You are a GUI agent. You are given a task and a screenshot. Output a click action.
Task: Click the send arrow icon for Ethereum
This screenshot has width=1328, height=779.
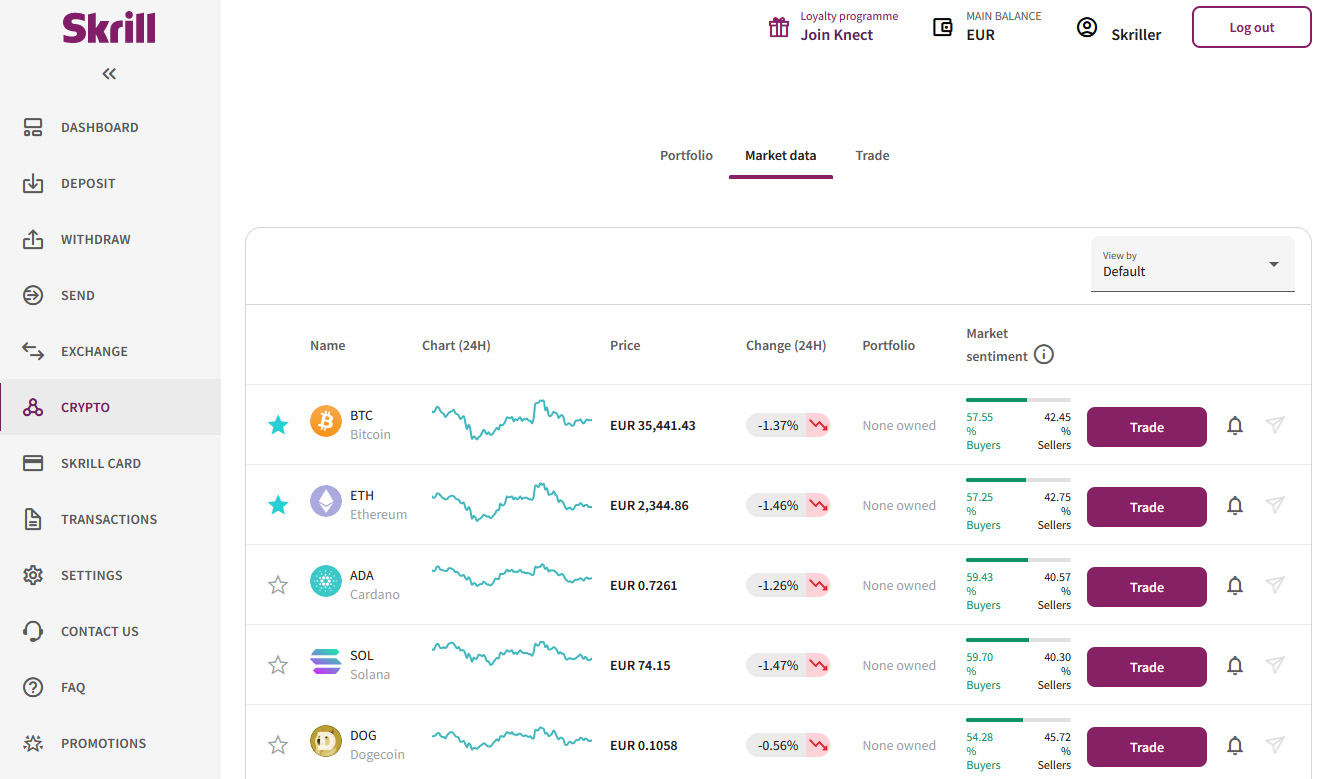click(x=1275, y=505)
